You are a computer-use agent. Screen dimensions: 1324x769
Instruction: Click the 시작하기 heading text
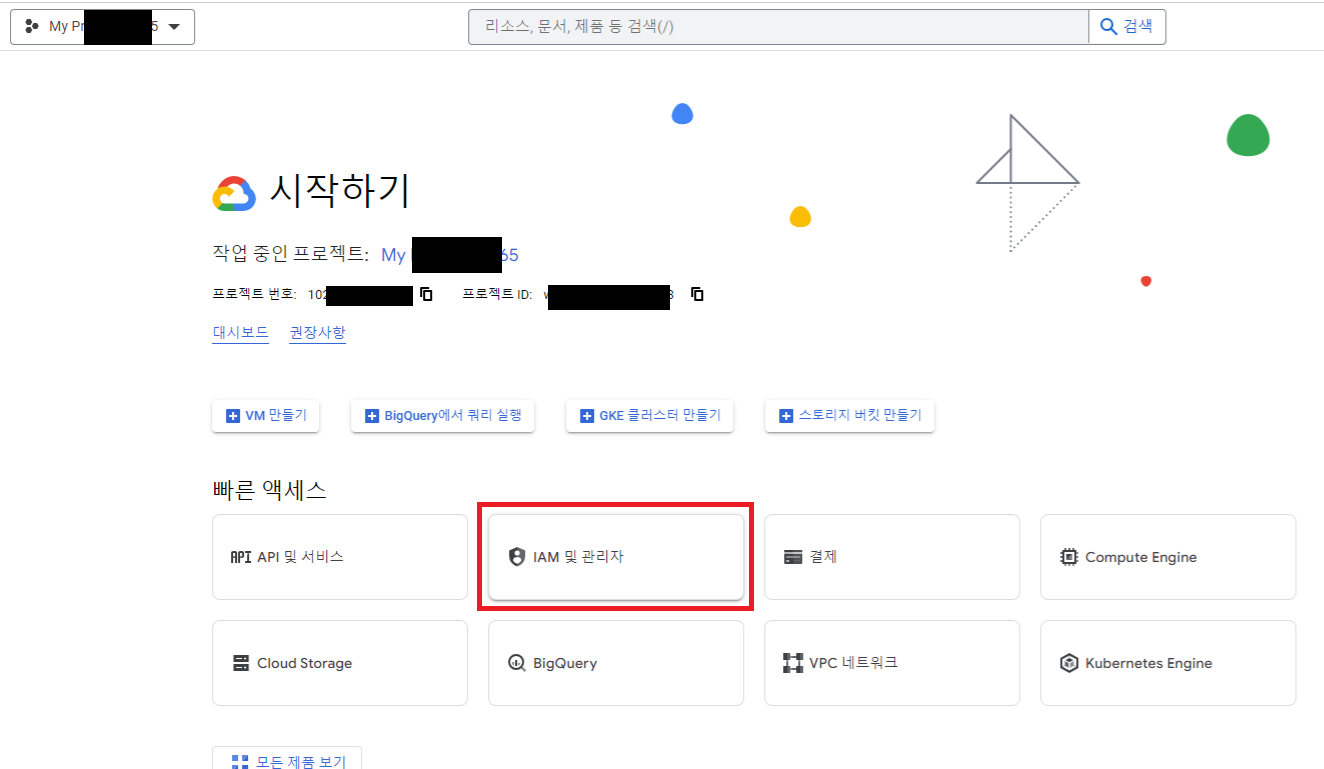point(340,191)
